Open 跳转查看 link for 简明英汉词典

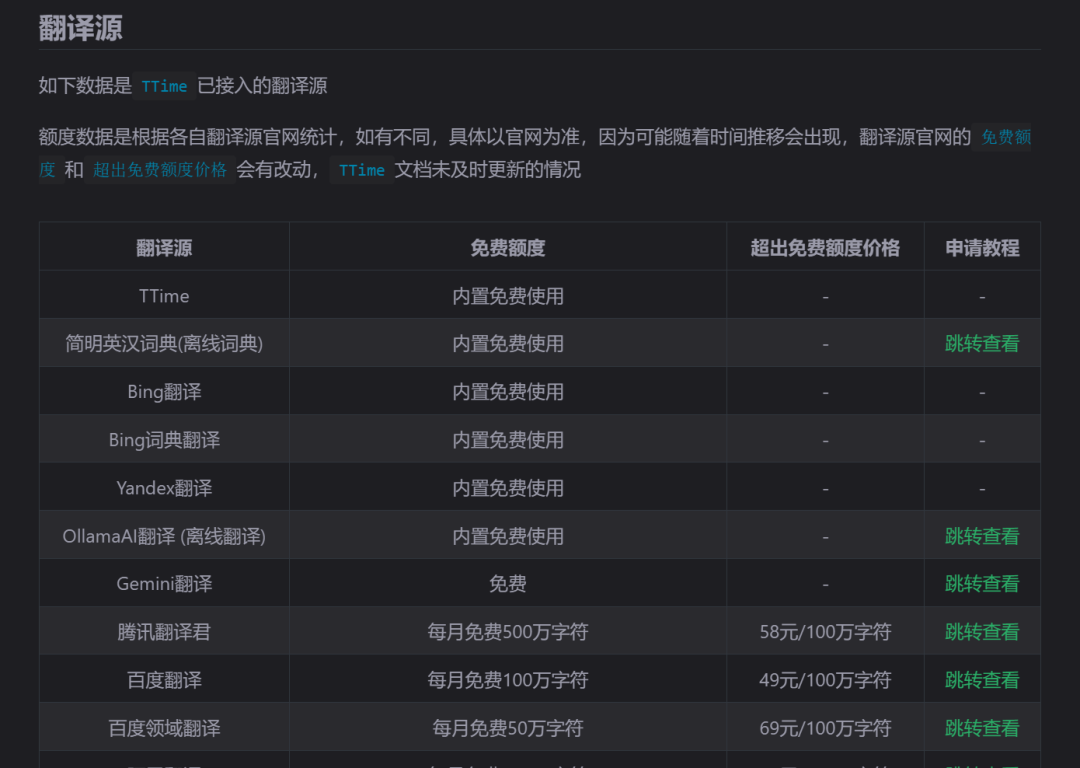point(982,343)
